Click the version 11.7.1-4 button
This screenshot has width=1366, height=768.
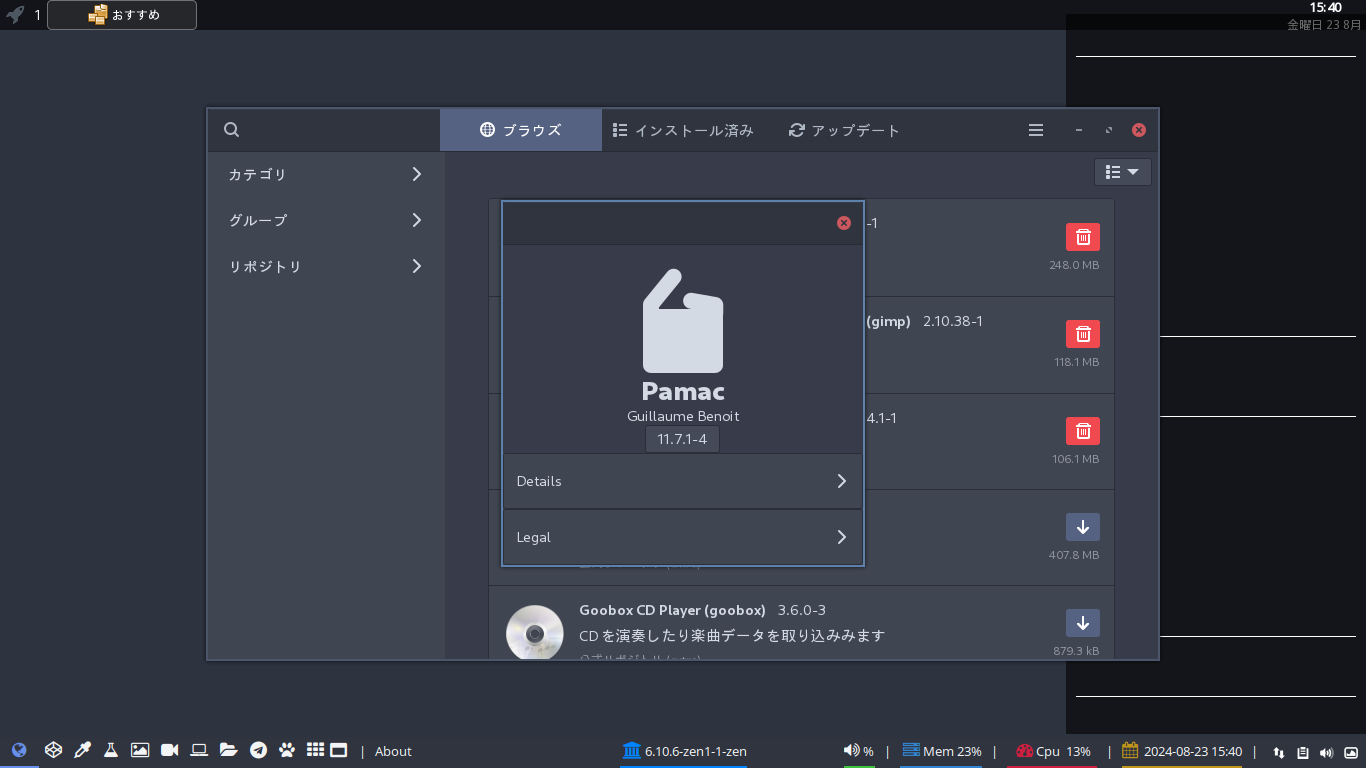[x=682, y=440]
